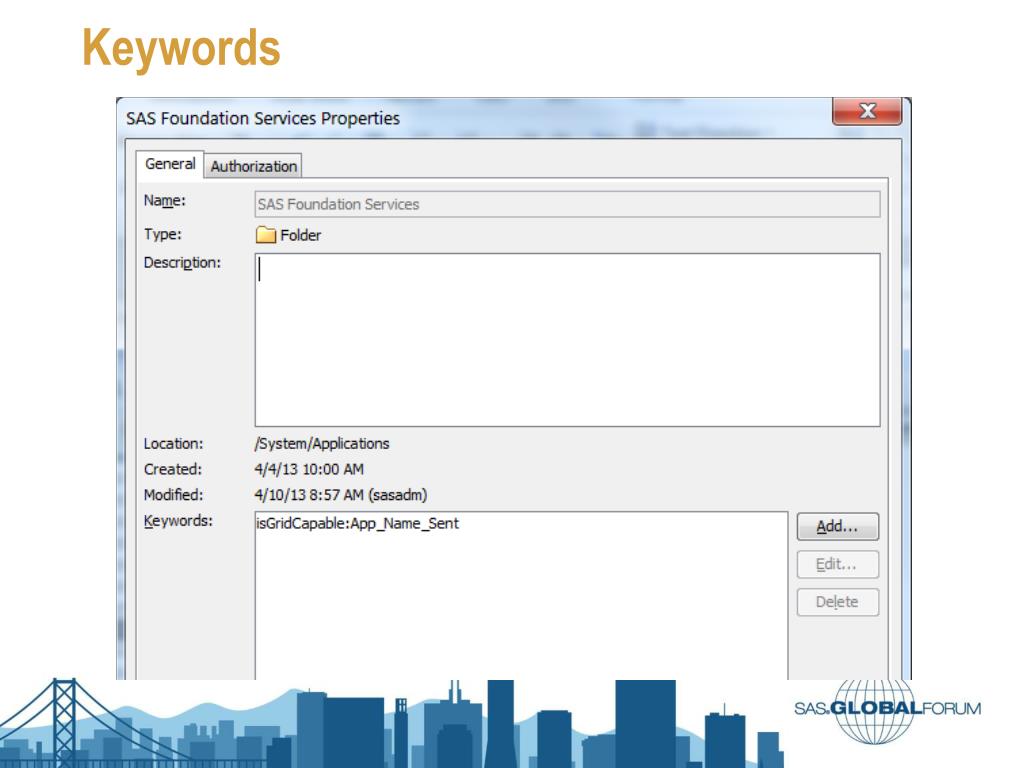1024x768 pixels.
Task: Select the isGridCapable:App_Name_Sent keyword entry
Action: (x=357, y=523)
